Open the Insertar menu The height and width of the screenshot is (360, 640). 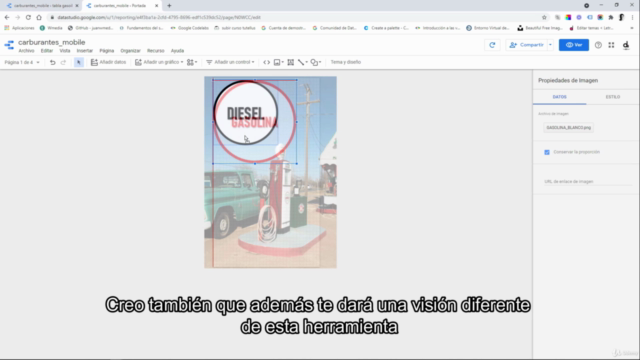click(x=85, y=51)
